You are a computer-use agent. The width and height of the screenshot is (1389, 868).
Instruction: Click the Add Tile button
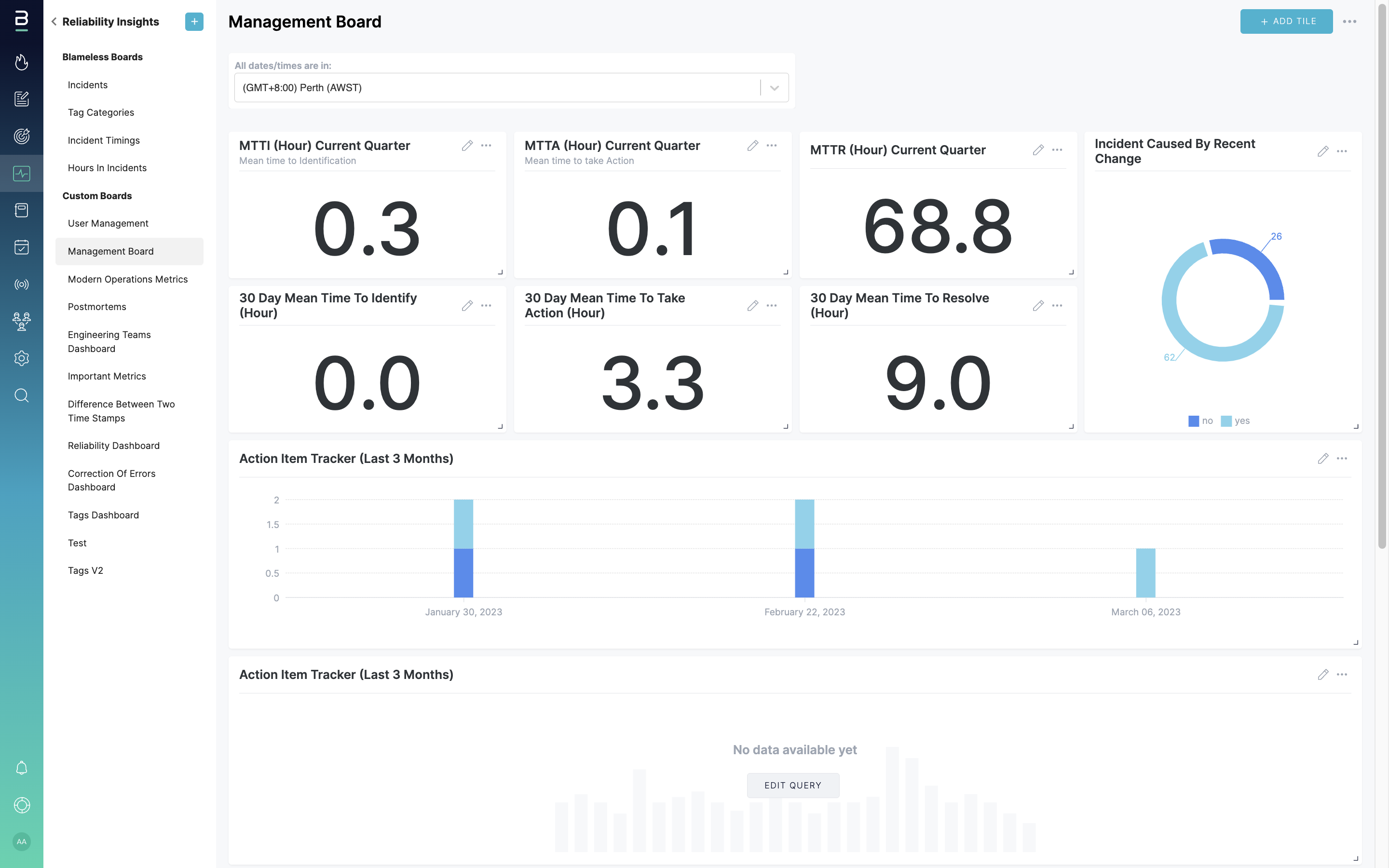pyautogui.click(x=1286, y=22)
